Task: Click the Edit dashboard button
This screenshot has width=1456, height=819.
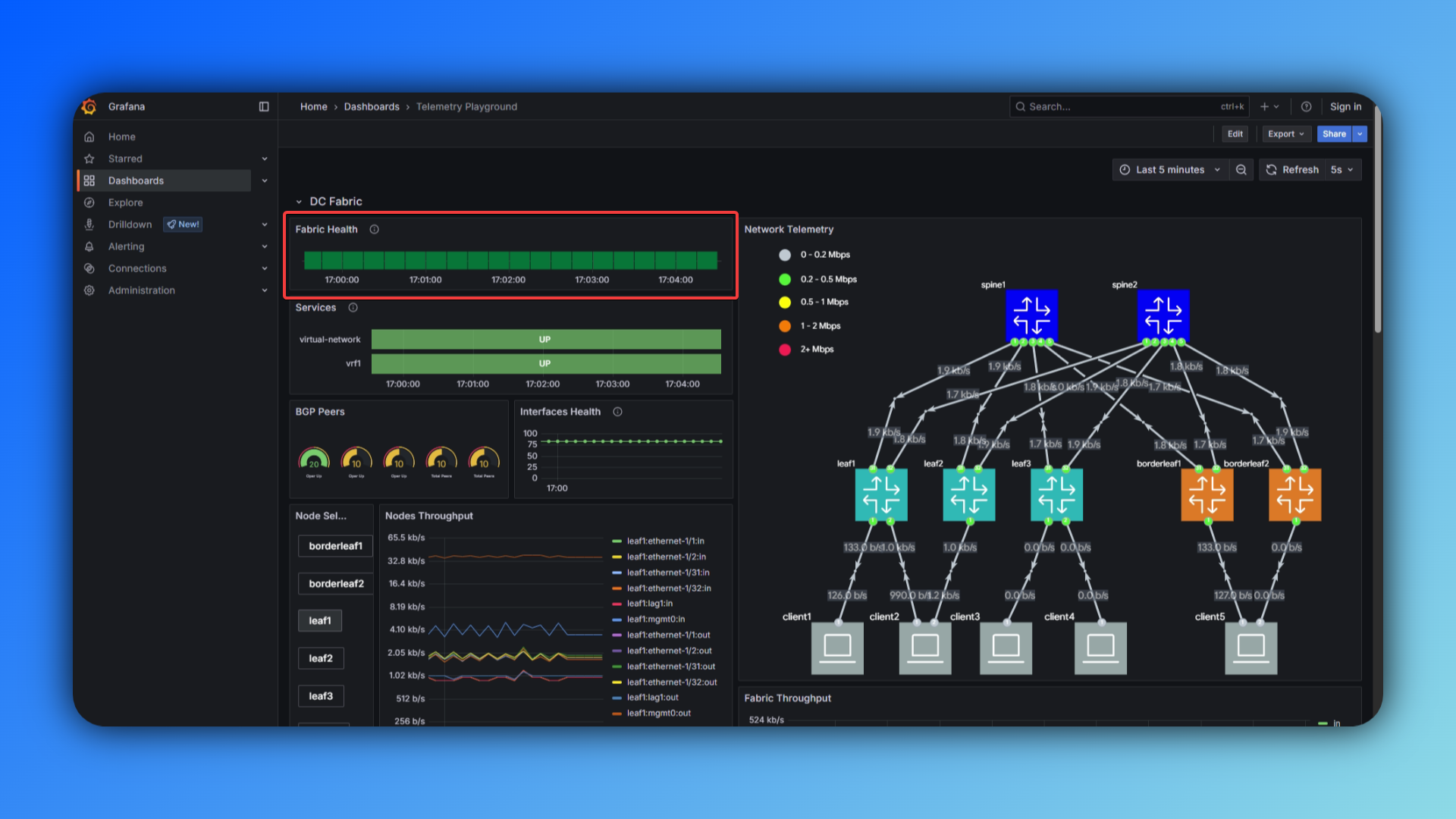Action: click(x=1235, y=134)
